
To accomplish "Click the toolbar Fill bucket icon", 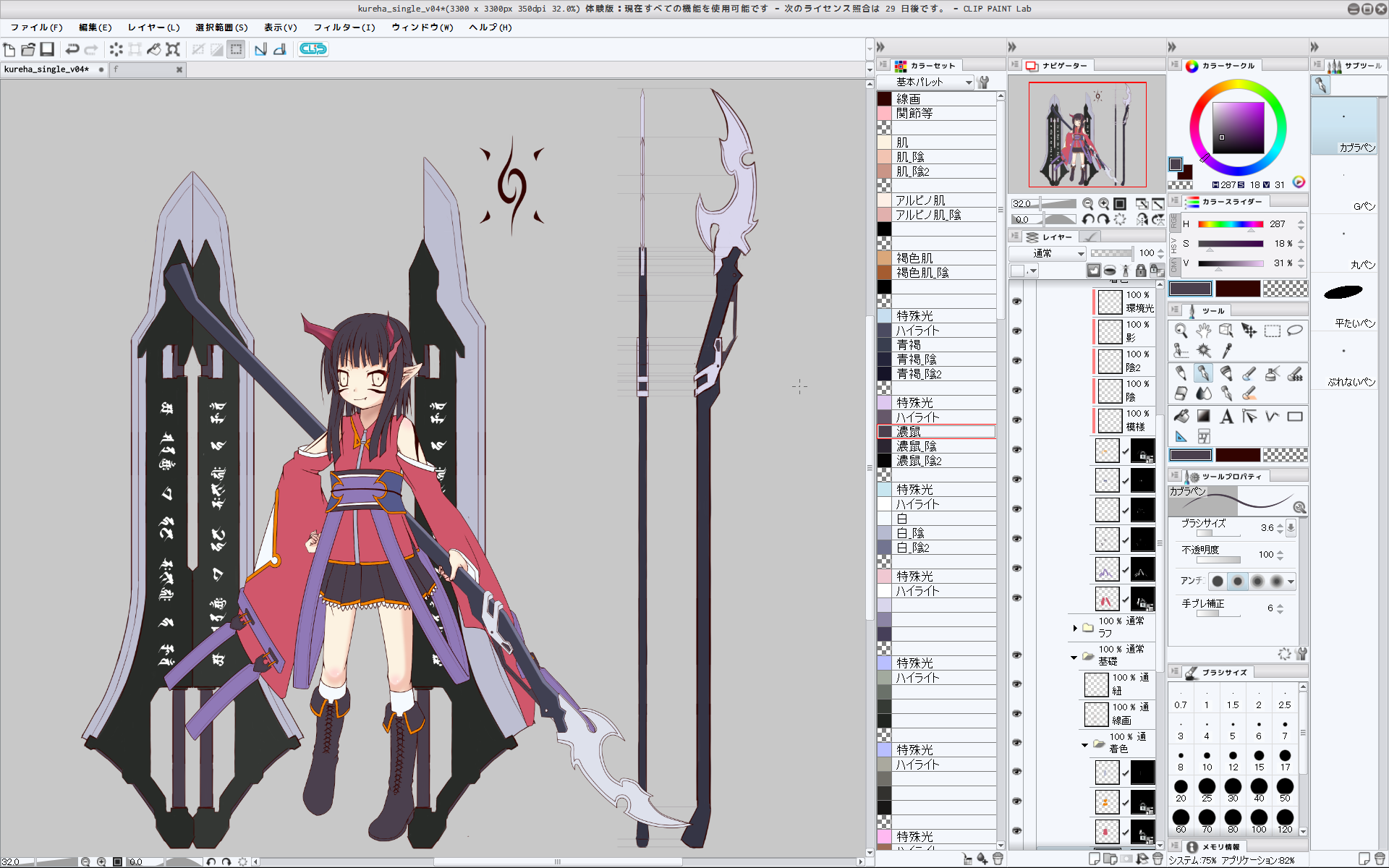I will coord(154,49).
